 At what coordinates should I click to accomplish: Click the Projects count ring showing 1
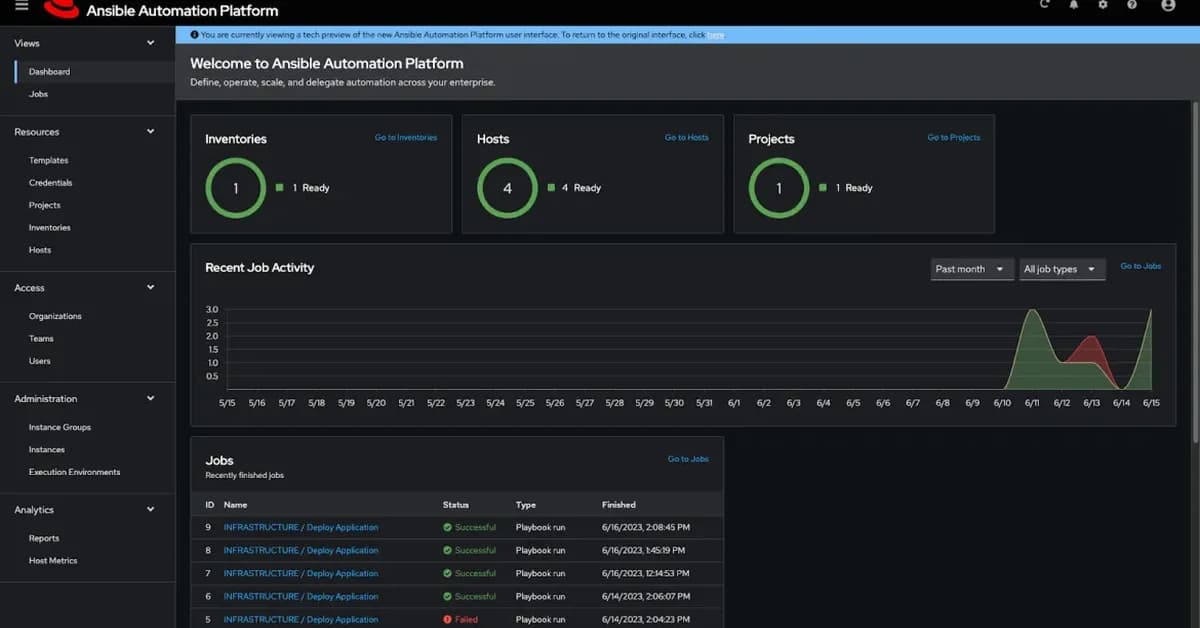click(779, 188)
